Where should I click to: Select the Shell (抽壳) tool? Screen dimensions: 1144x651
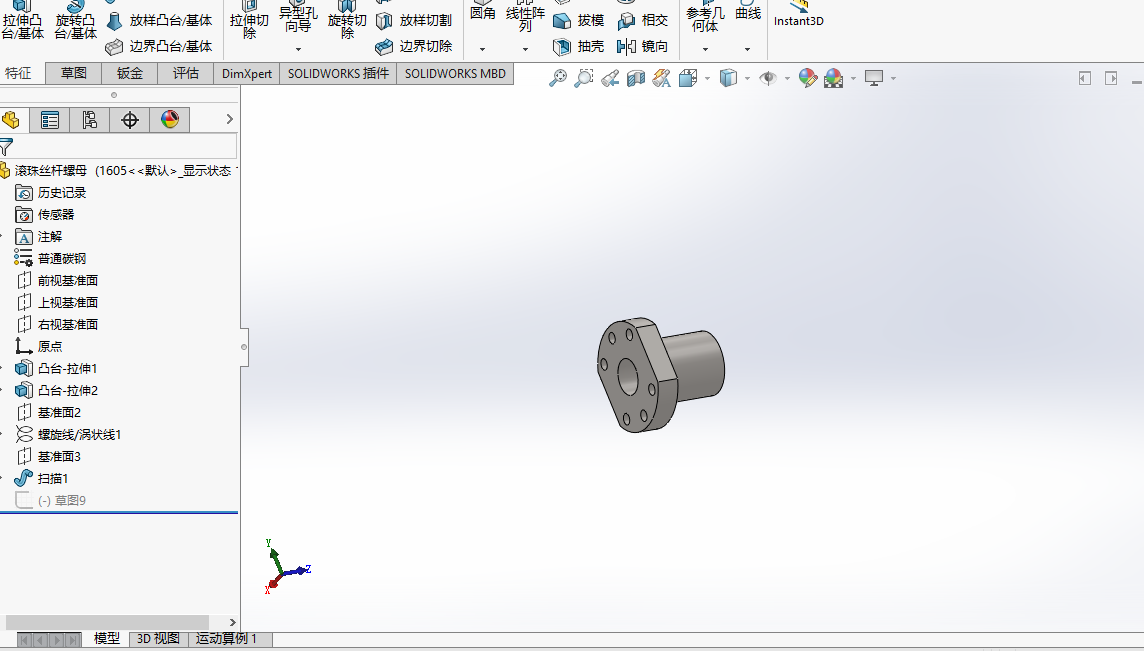point(579,47)
